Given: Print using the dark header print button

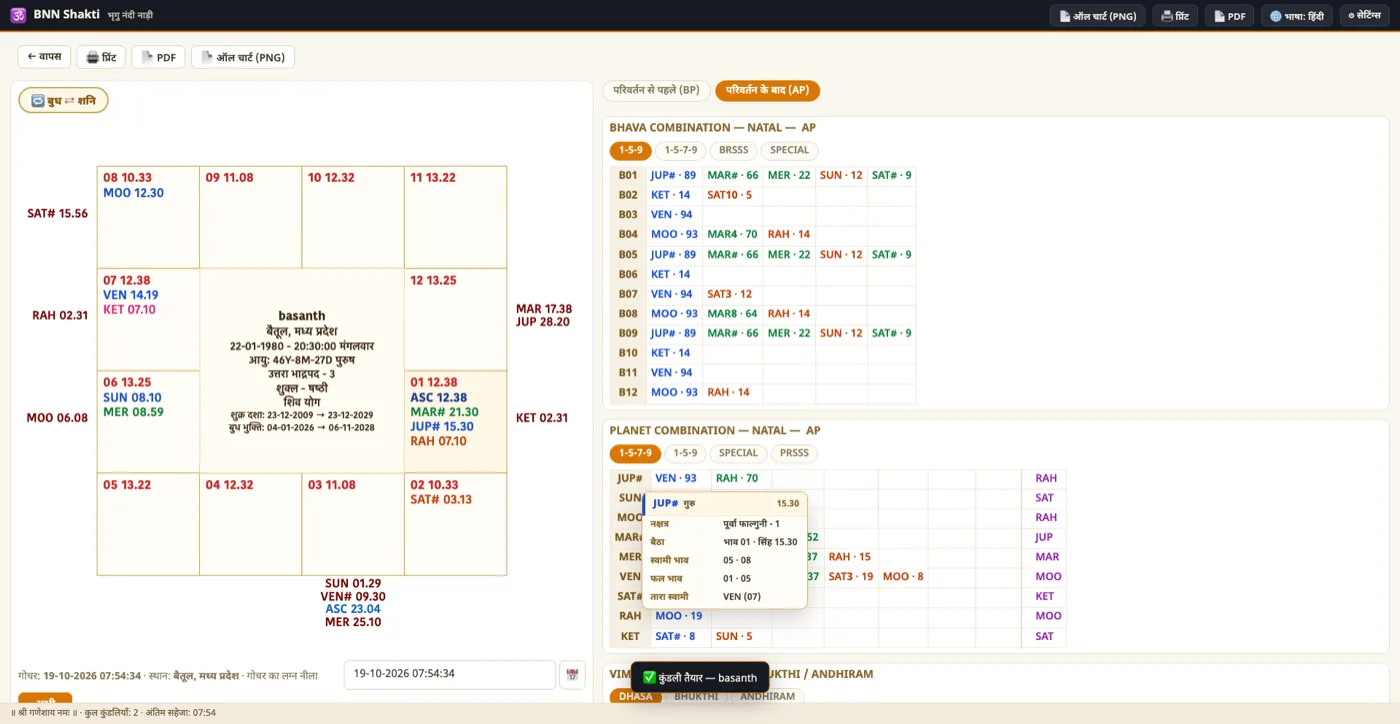Looking at the screenshot, I should coord(1175,16).
